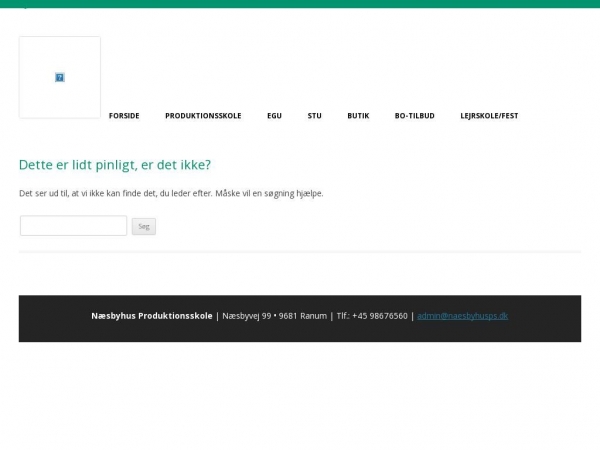Click the broken logo image placeholder
The height and width of the screenshot is (450, 600).
coord(60,77)
